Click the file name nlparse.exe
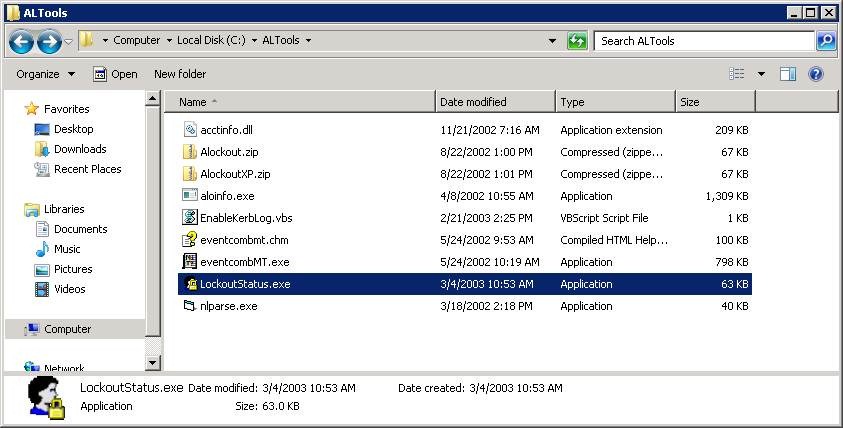 coord(228,306)
